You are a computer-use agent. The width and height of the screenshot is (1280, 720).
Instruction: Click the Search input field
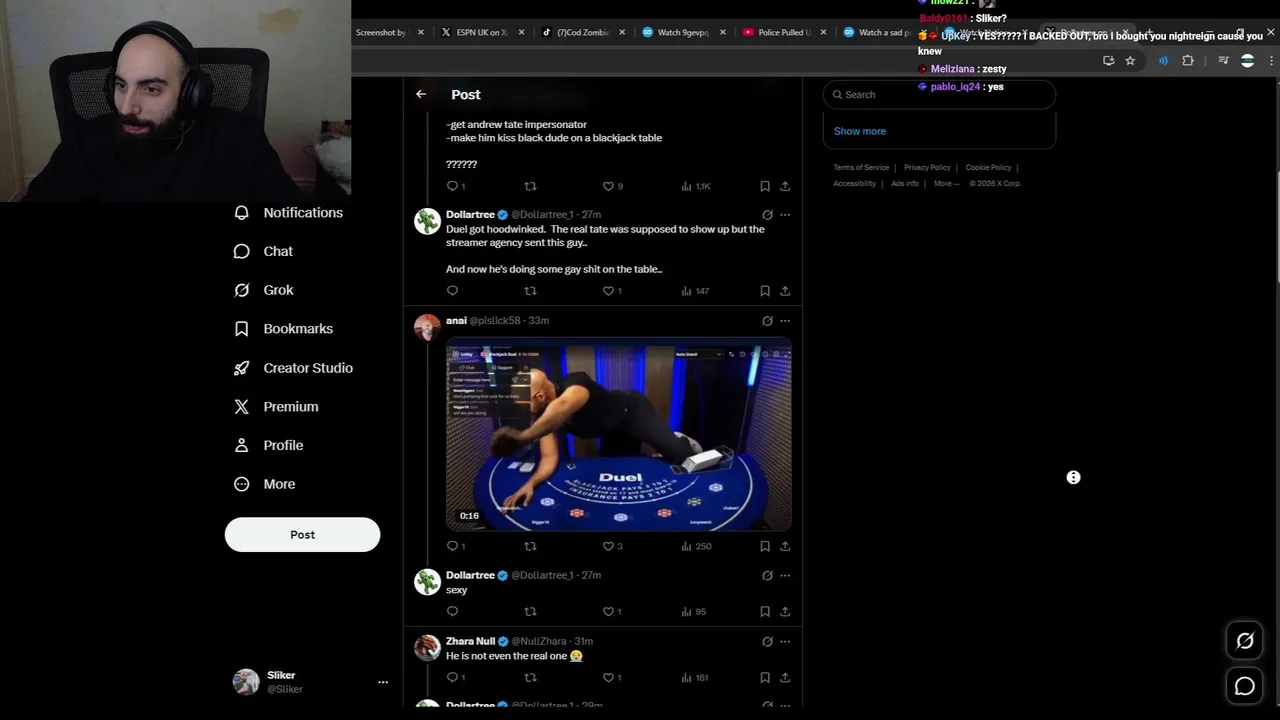[939, 94]
